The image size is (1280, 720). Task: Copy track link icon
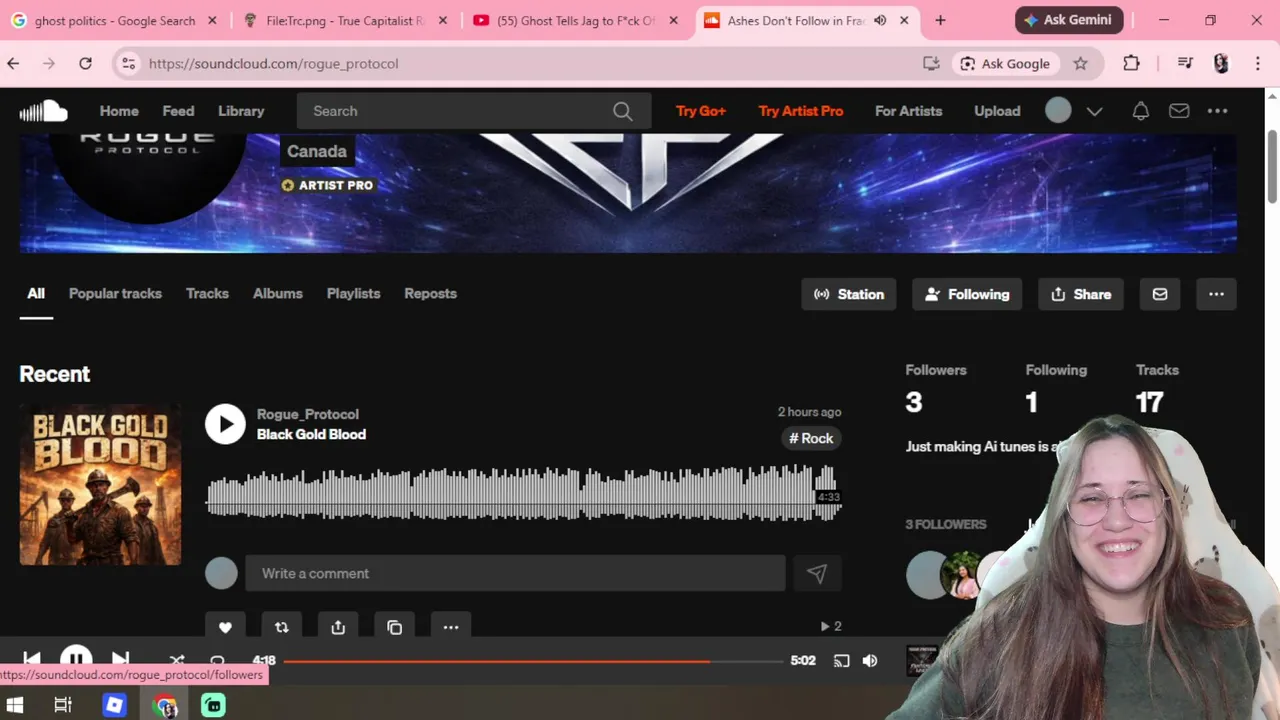point(394,627)
